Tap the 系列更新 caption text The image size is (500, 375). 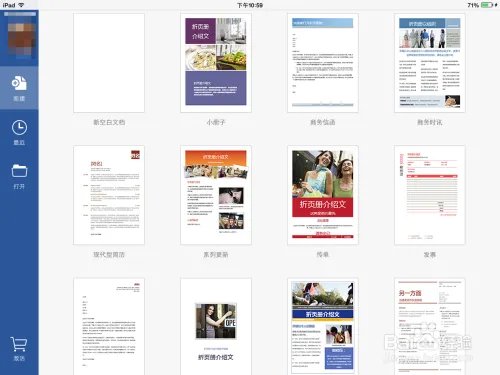tap(216, 255)
